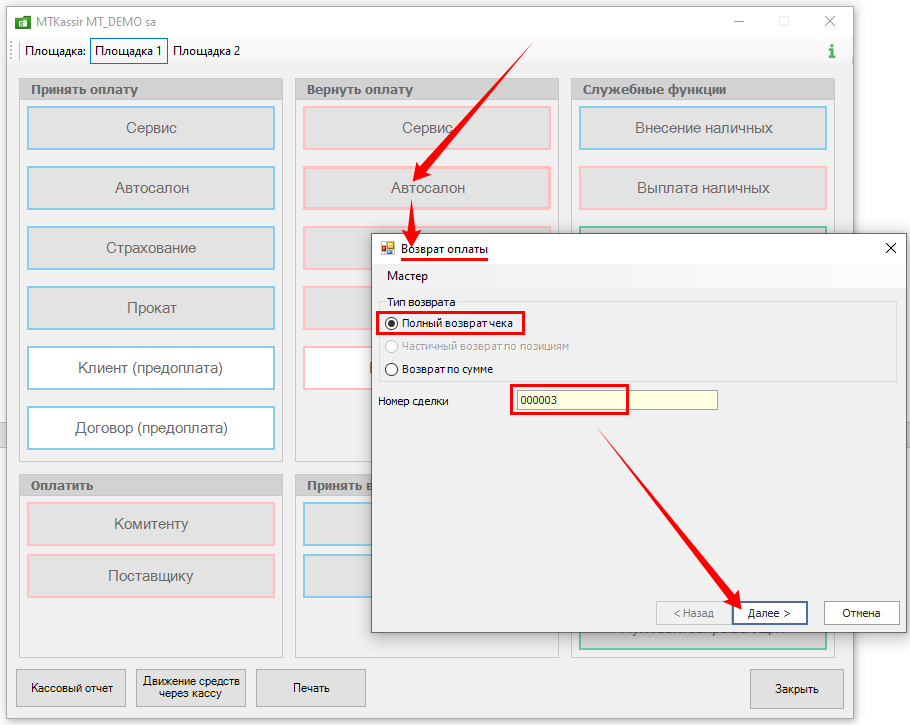910x725 pixels.
Task: Choose the Возврат по сумме option
Action: (x=392, y=369)
